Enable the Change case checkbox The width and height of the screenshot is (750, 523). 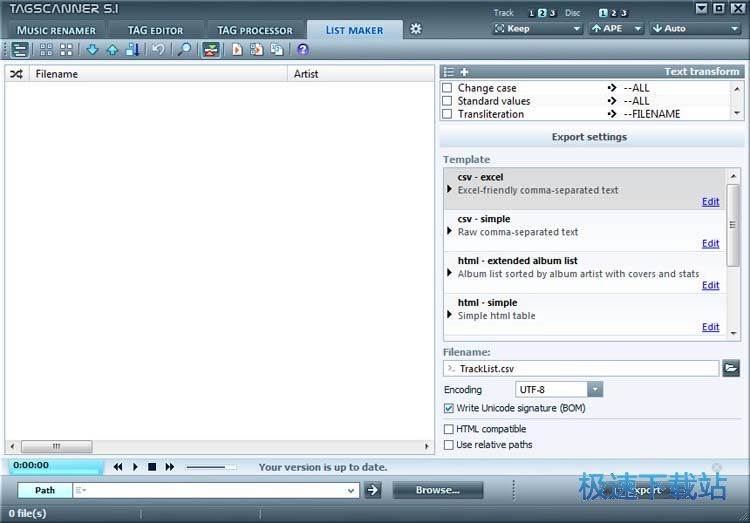[x=448, y=88]
